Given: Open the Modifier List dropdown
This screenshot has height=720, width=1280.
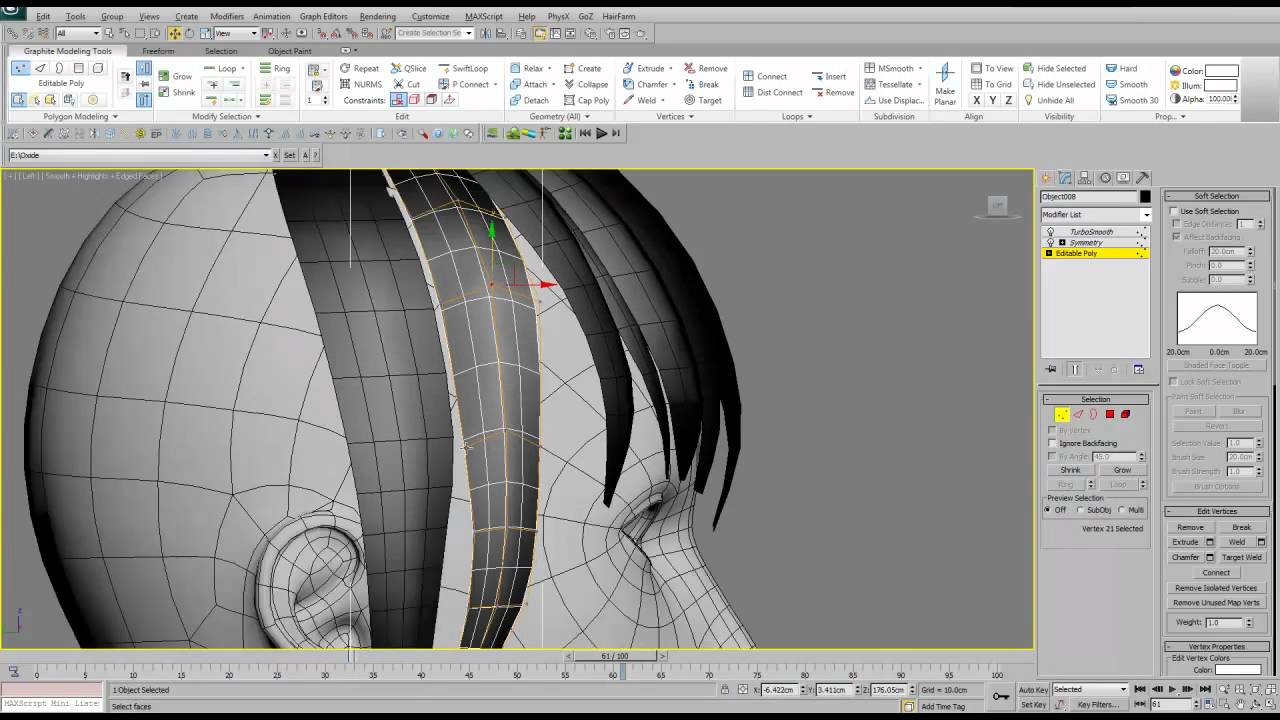Looking at the screenshot, I should (x=1146, y=214).
